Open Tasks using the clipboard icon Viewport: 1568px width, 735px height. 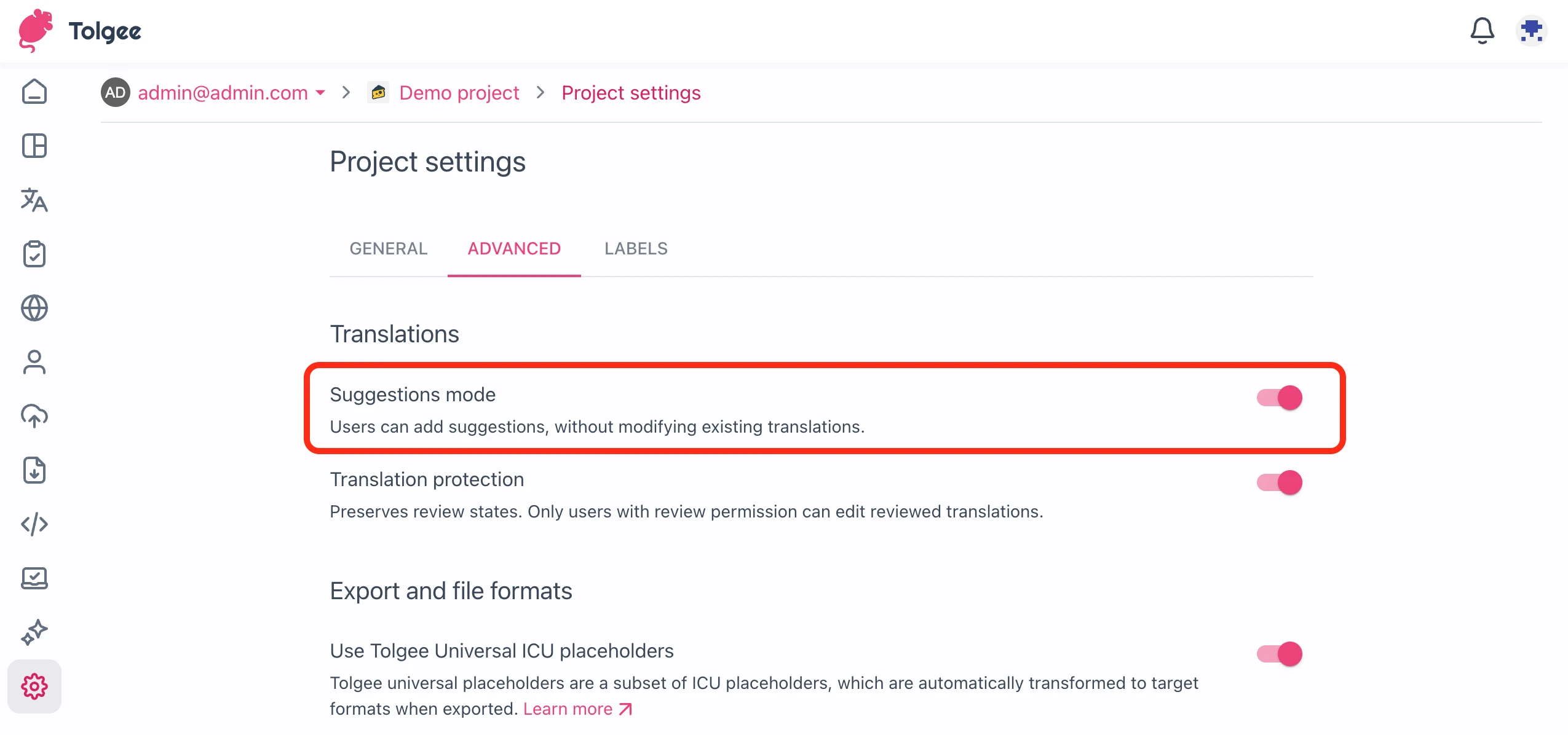34,254
